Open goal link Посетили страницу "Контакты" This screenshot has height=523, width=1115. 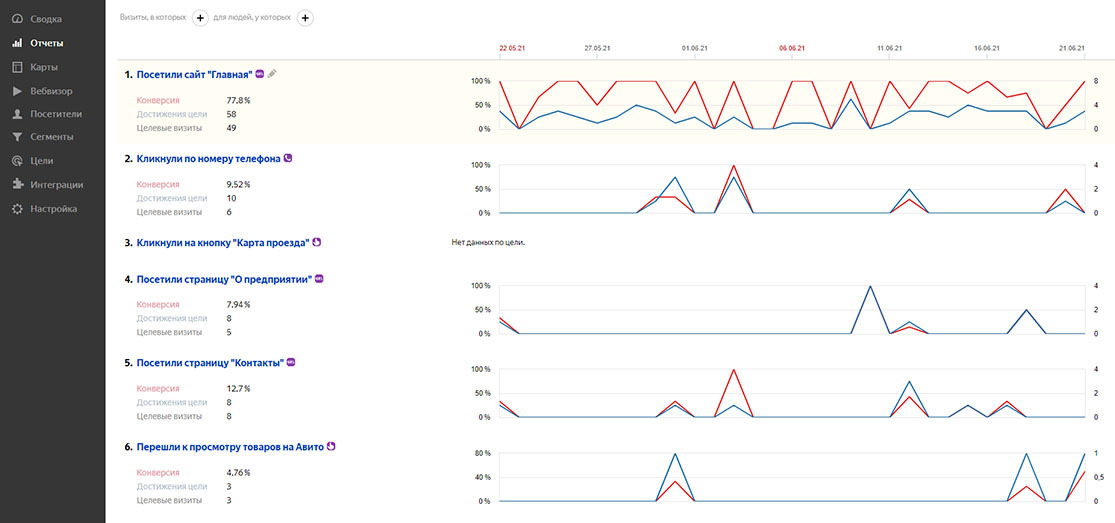point(210,363)
